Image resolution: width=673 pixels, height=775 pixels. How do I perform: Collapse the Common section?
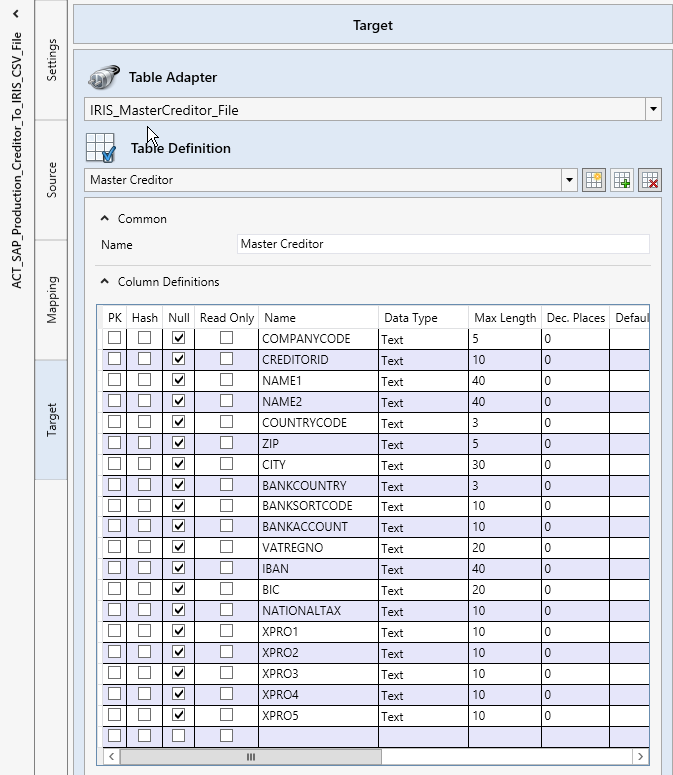coord(105,219)
